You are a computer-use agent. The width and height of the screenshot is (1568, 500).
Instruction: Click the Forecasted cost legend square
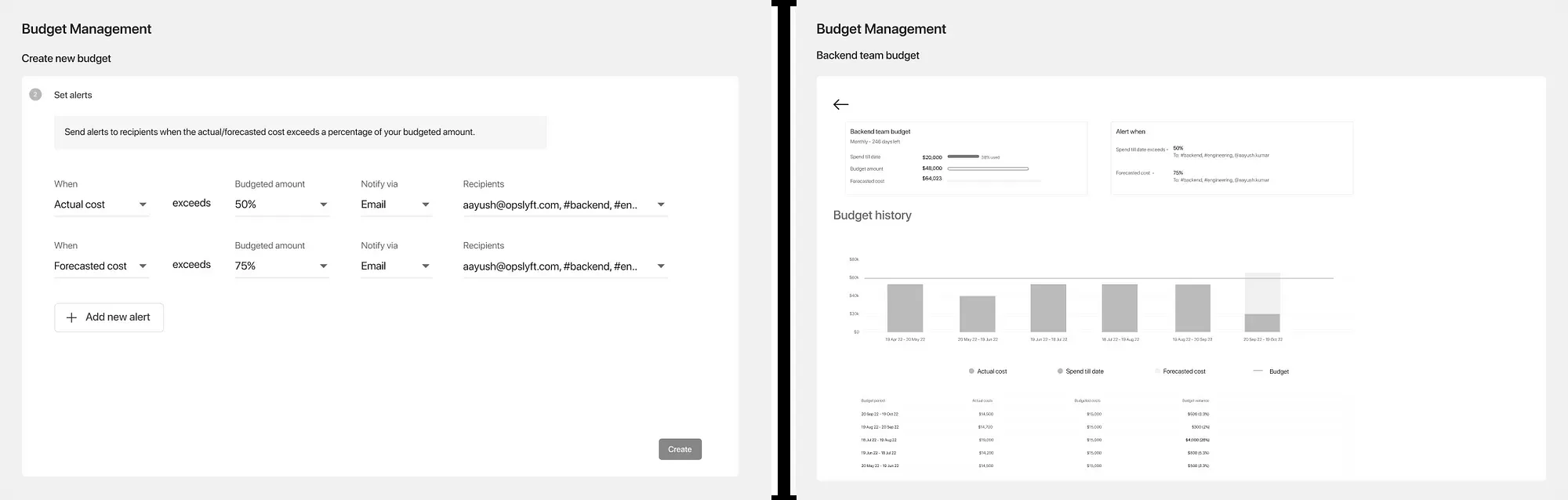click(x=1157, y=371)
